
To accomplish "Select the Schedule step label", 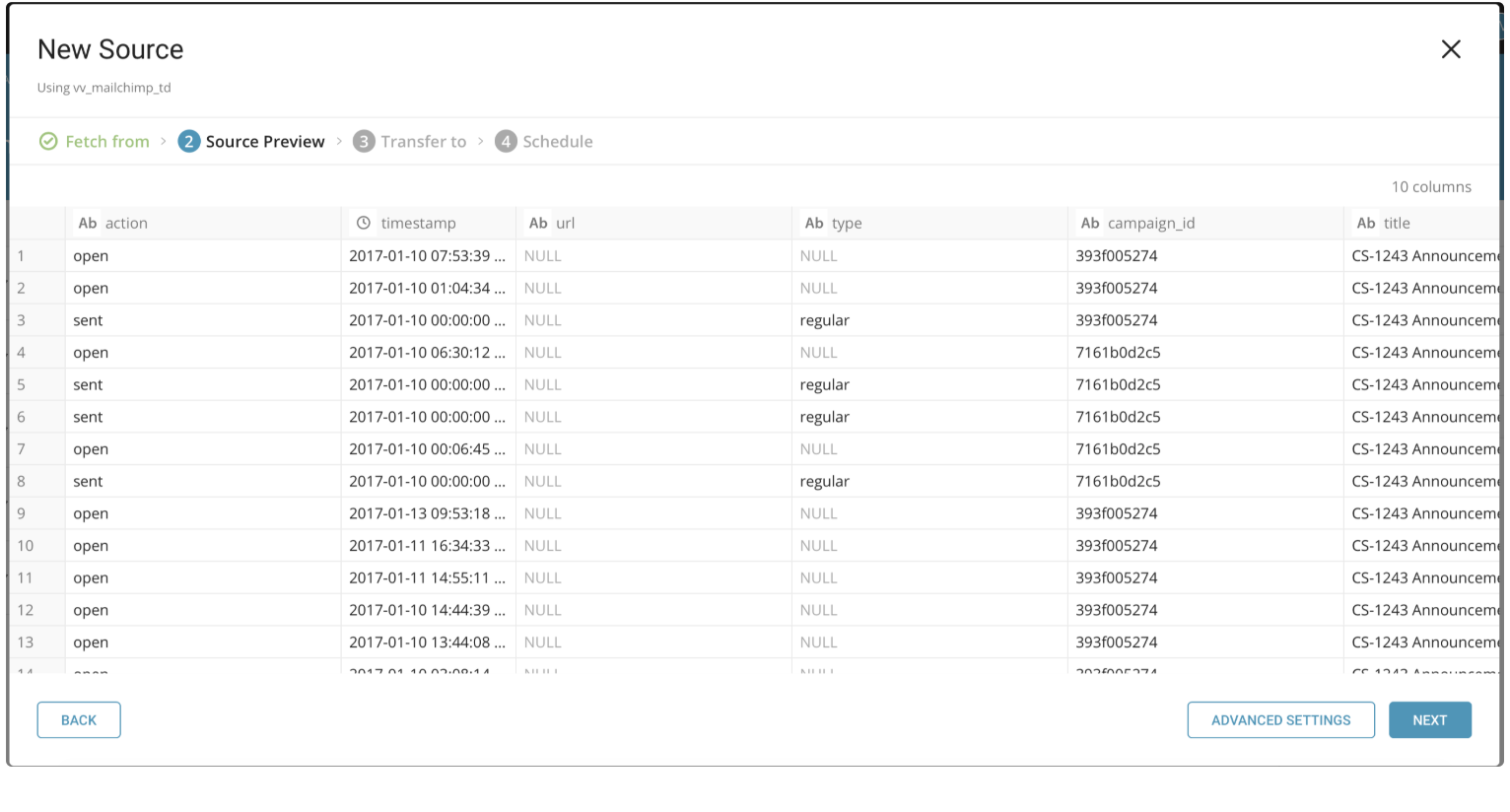I will pyautogui.click(x=558, y=142).
